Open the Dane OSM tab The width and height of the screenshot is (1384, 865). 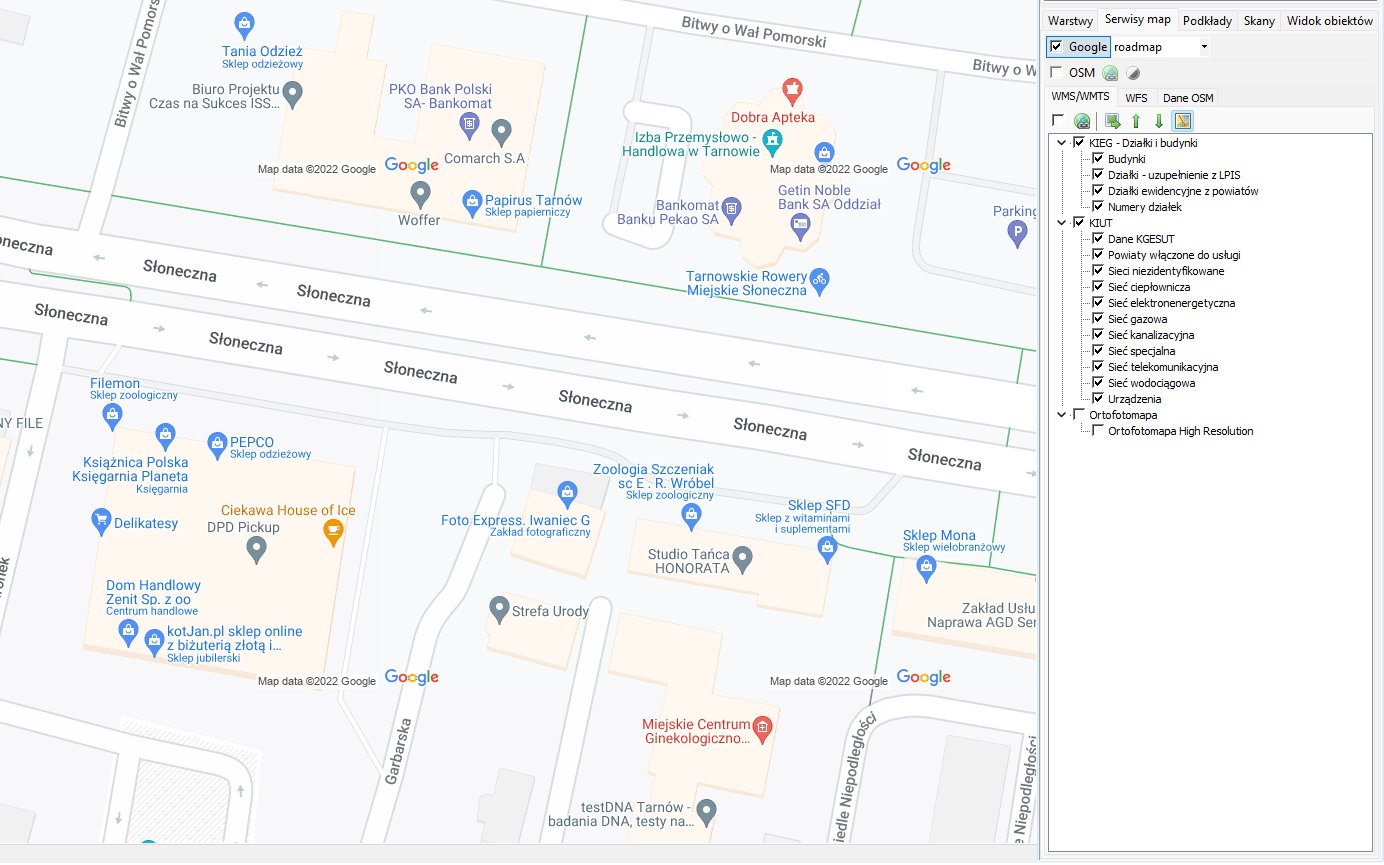1188,98
